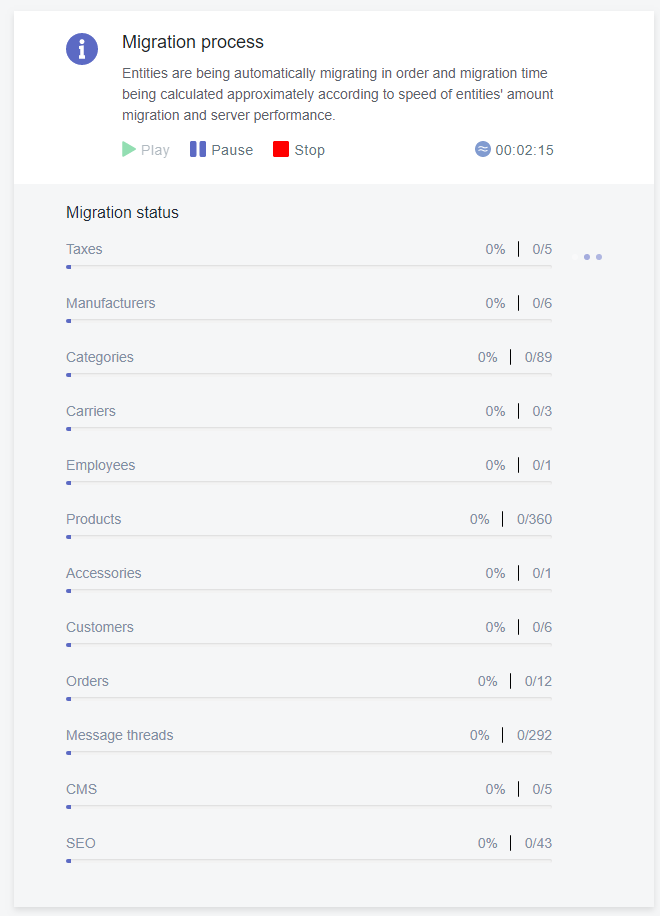Click the Products 0/360 counter
The width and height of the screenshot is (660, 916).
click(534, 519)
